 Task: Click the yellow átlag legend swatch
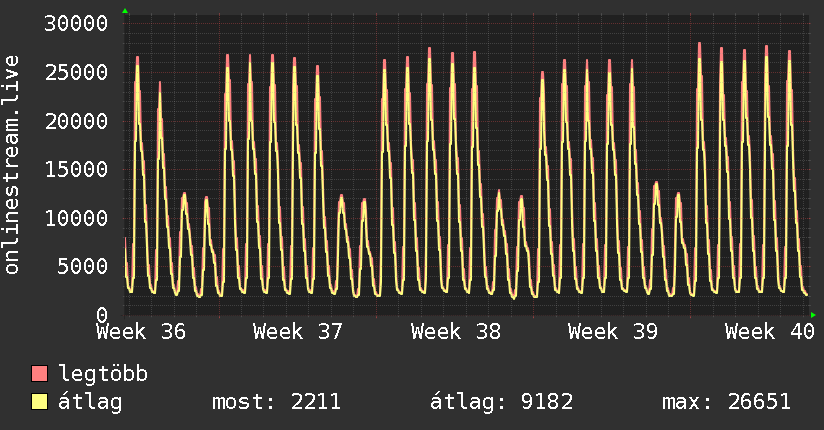(39, 401)
